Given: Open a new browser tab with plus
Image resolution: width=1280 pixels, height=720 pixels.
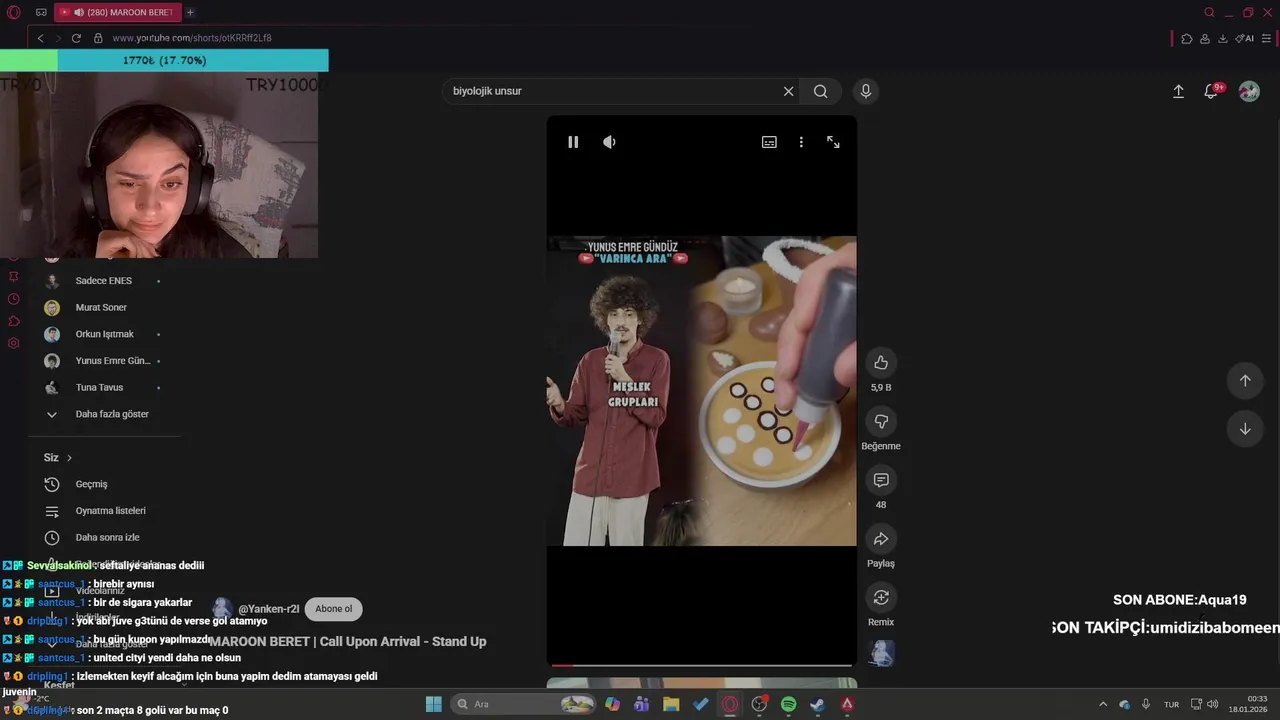Looking at the screenshot, I should coord(190,12).
